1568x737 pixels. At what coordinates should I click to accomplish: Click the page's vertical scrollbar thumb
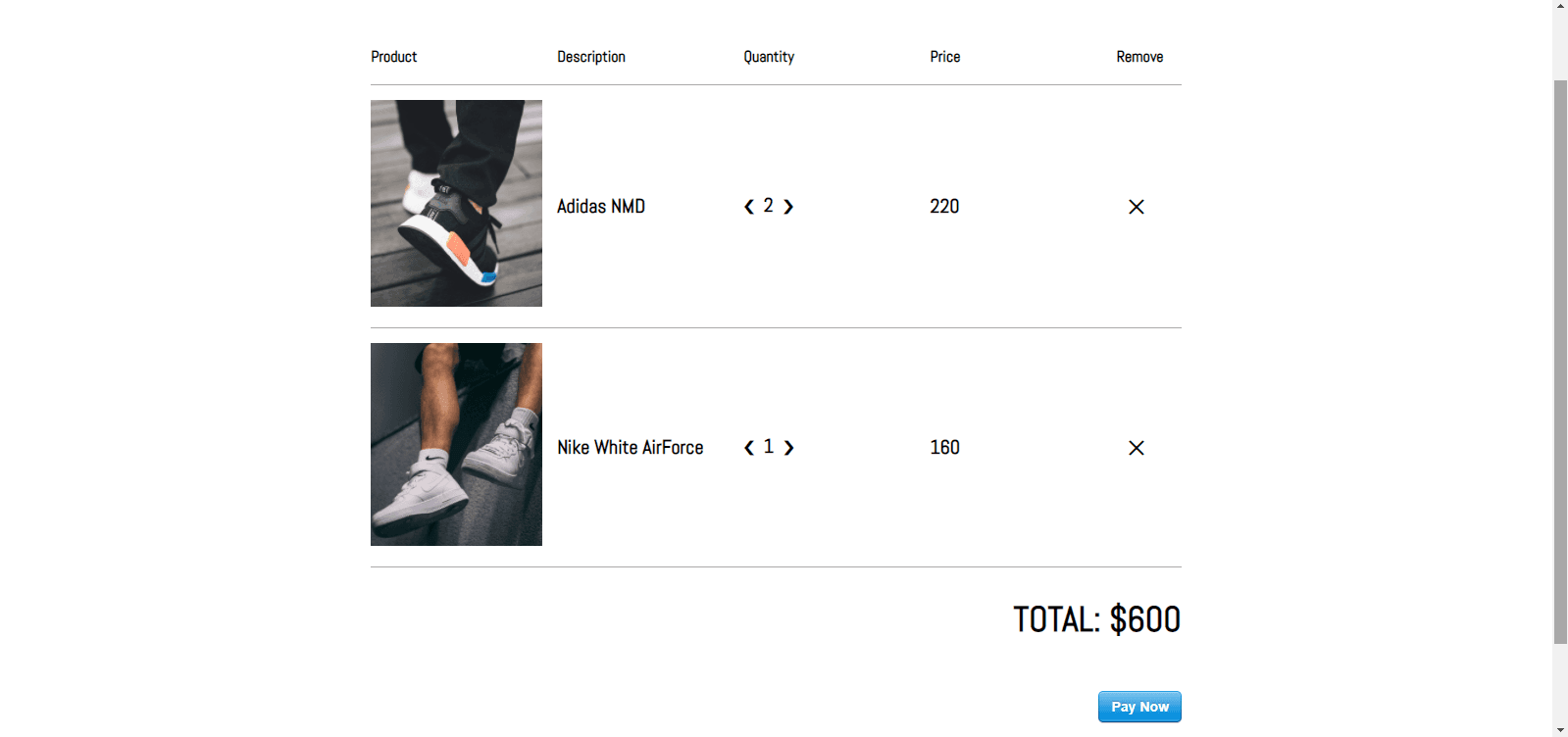pyautogui.click(x=1560, y=361)
